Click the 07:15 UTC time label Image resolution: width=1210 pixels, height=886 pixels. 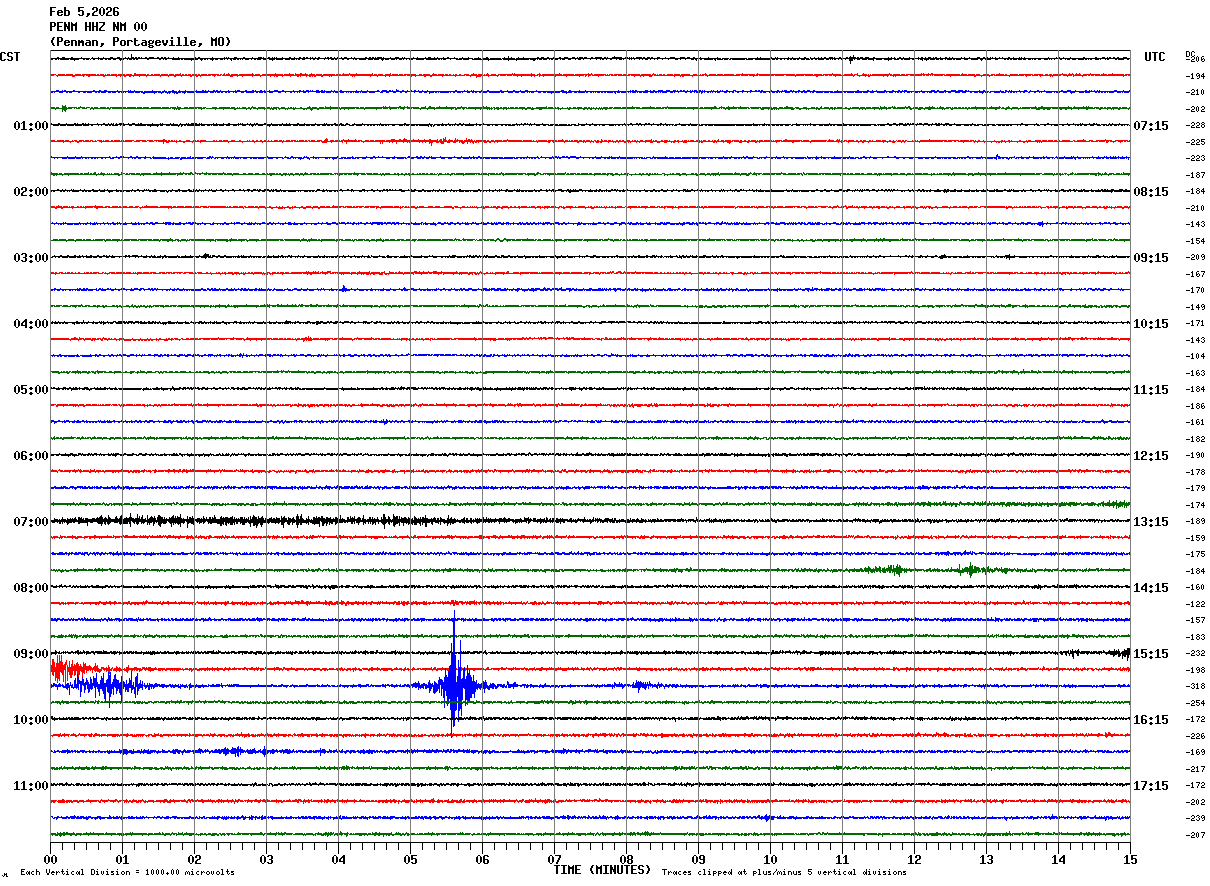[x=1149, y=126]
